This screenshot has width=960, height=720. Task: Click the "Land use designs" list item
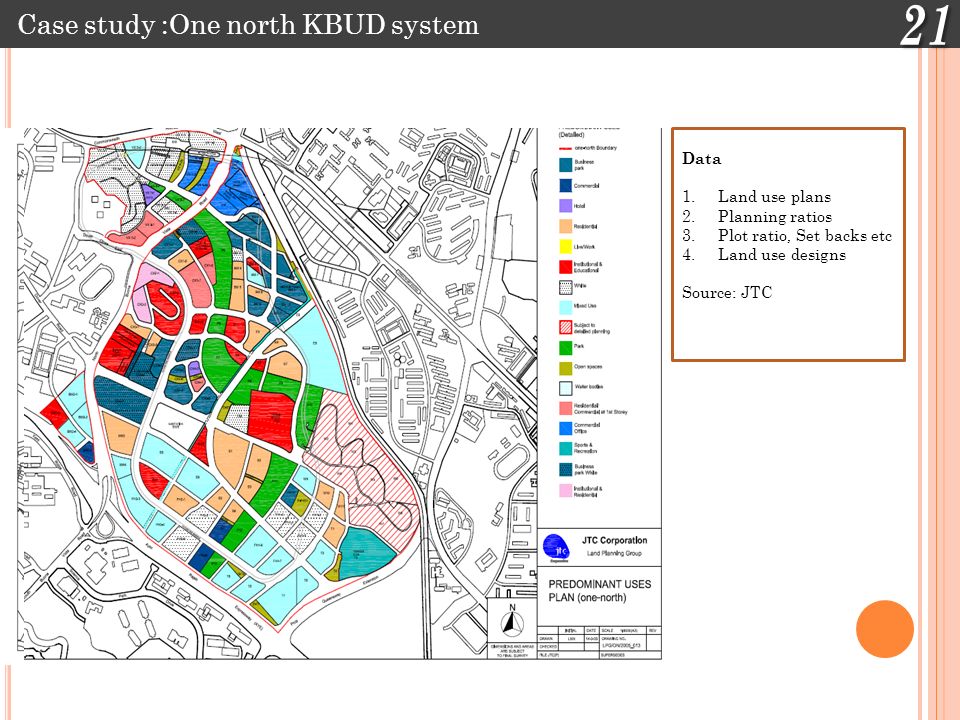(x=782, y=255)
